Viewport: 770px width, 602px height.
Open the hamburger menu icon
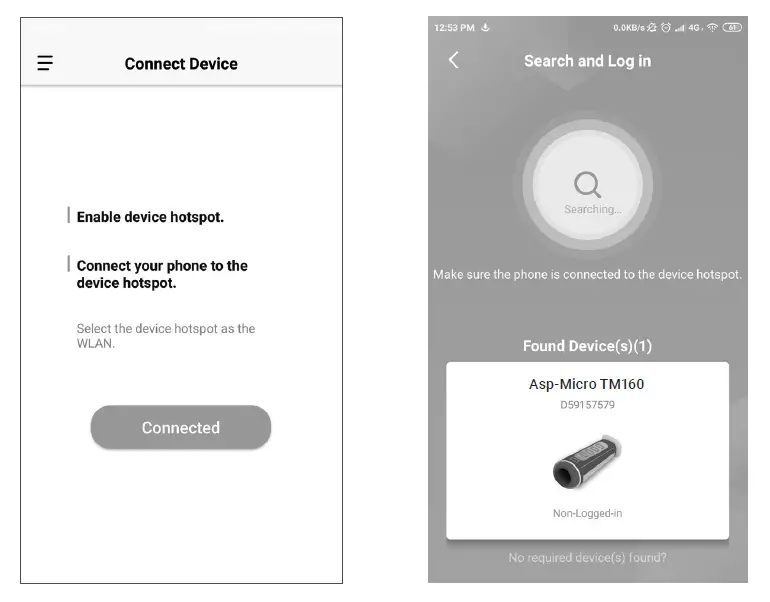click(x=45, y=63)
